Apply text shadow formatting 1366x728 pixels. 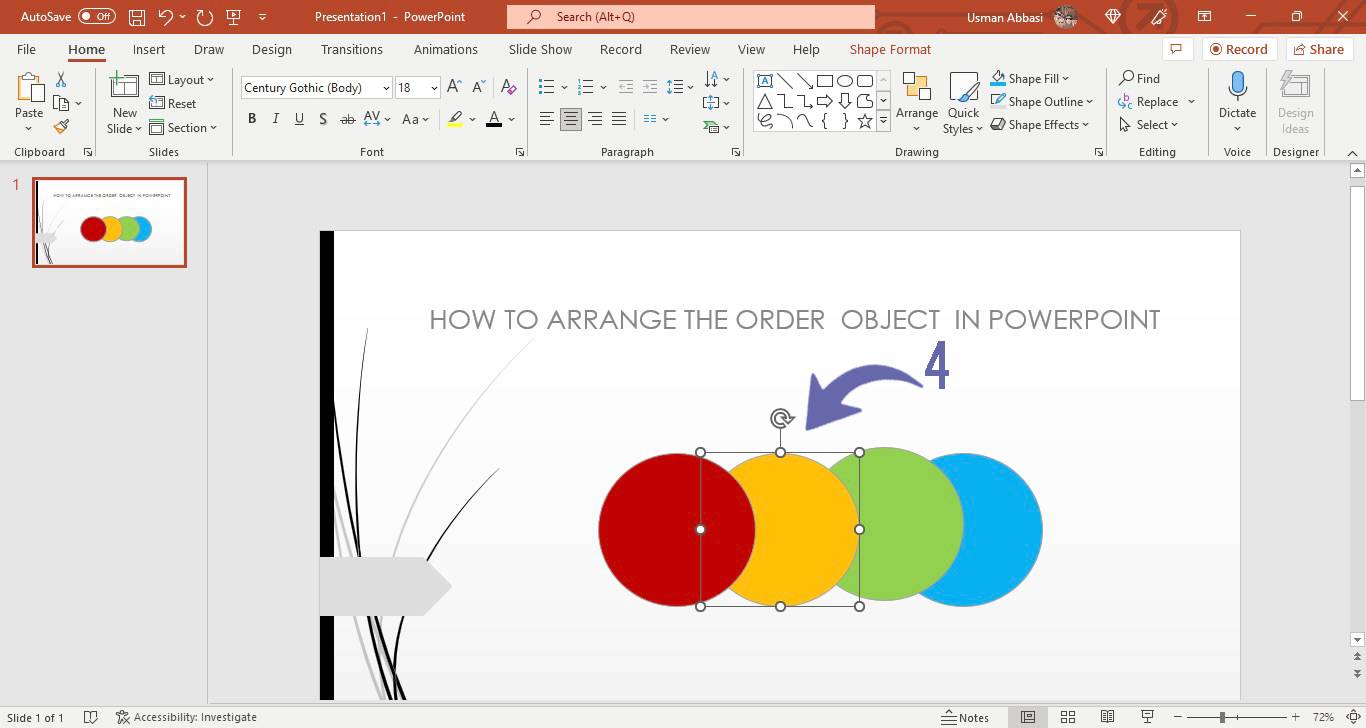coord(323,119)
